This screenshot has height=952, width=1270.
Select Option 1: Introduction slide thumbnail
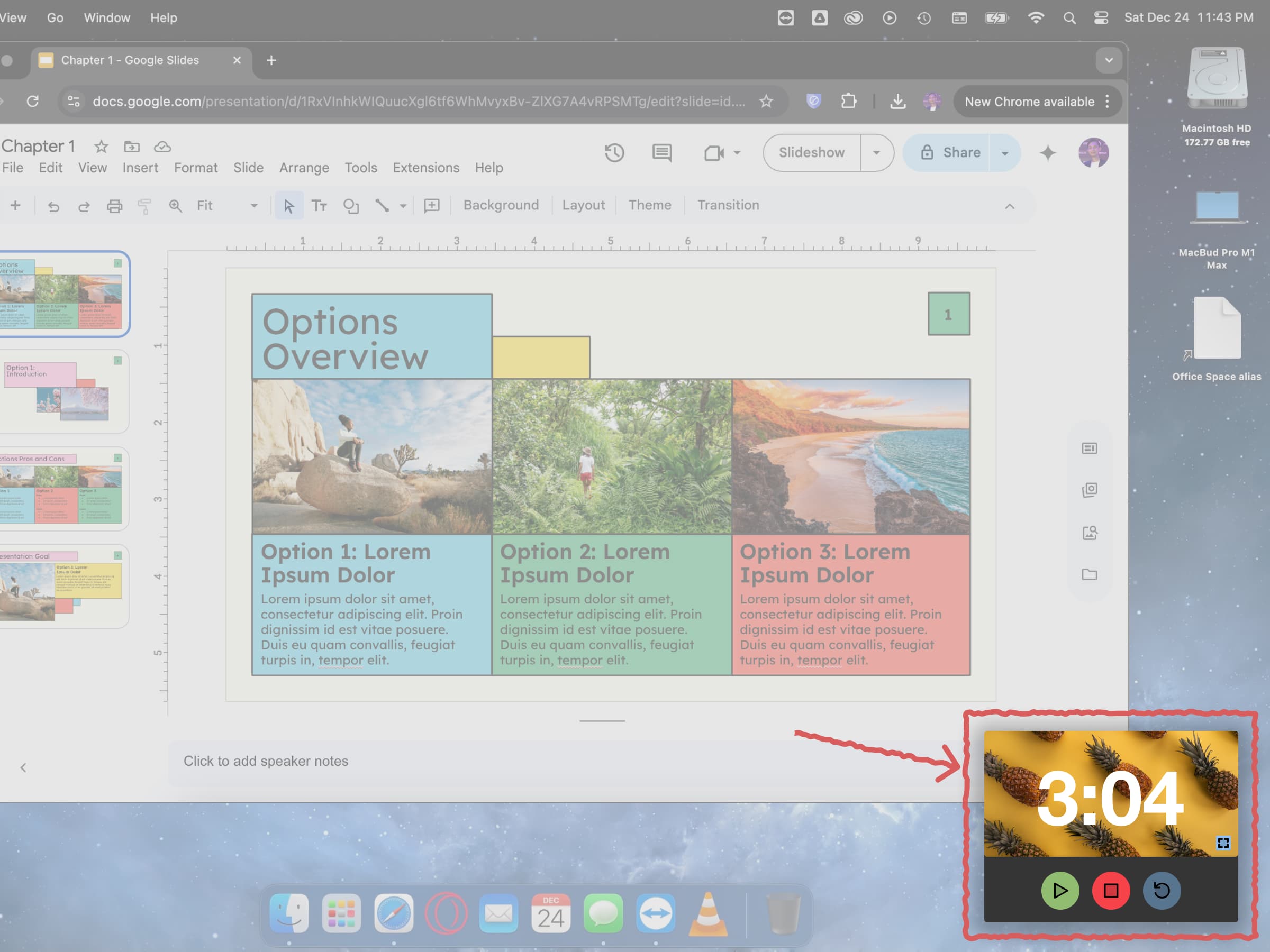(x=63, y=391)
